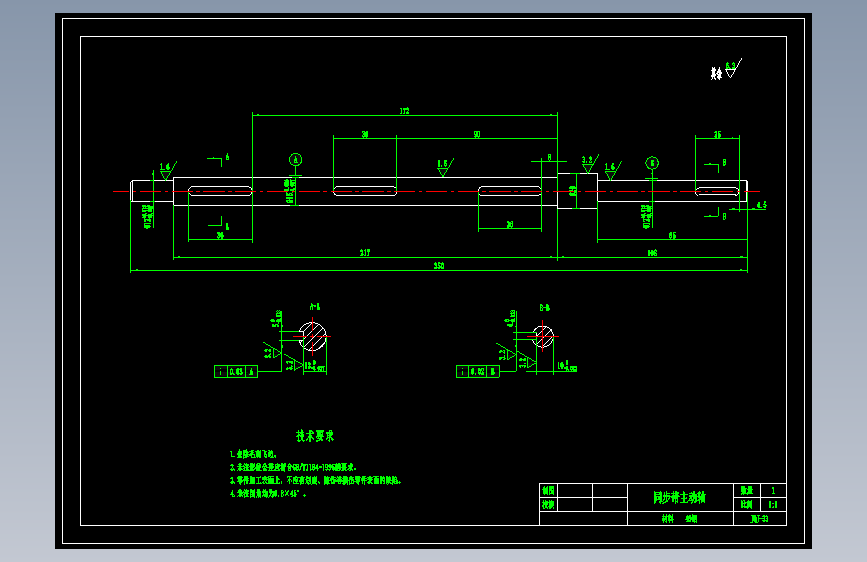The width and height of the screenshot is (867, 562).
Task: Select the circled datum B symbol
Action: pyautogui.click(x=652, y=163)
